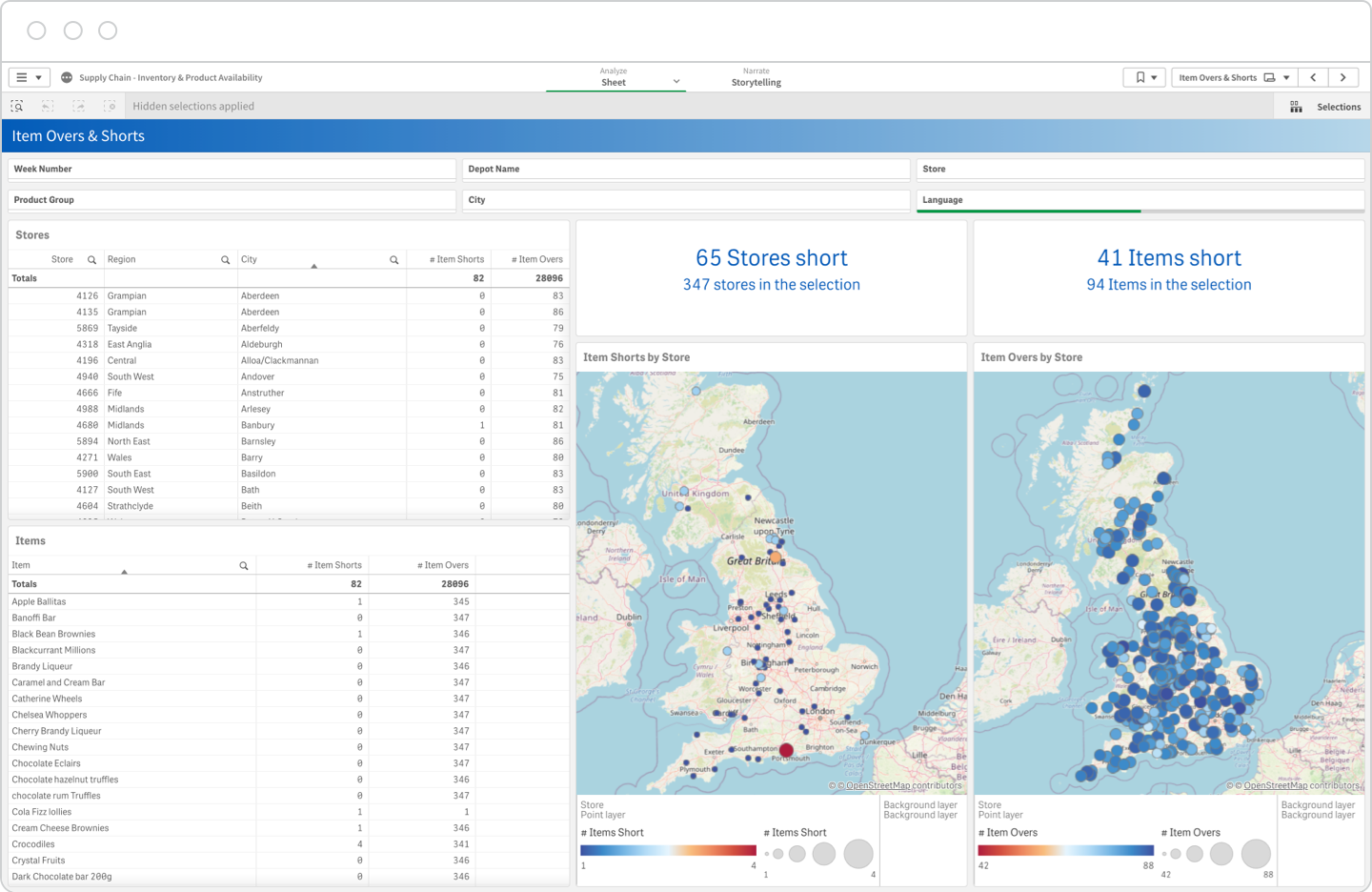Expand the bookmarks dropdown arrow
The height and width of the screenshot is (892, 1372).
(1154, 77)
